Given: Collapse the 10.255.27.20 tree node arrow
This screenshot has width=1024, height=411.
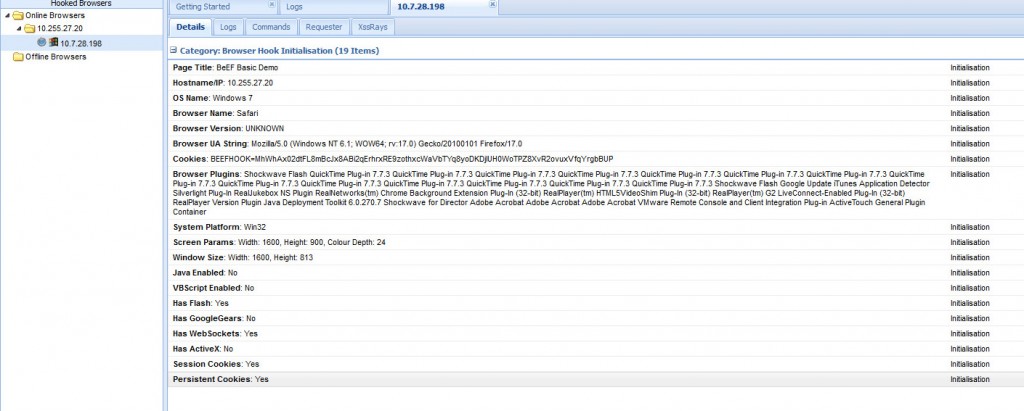Looking at the screenshot, I should tap(19, 29).
